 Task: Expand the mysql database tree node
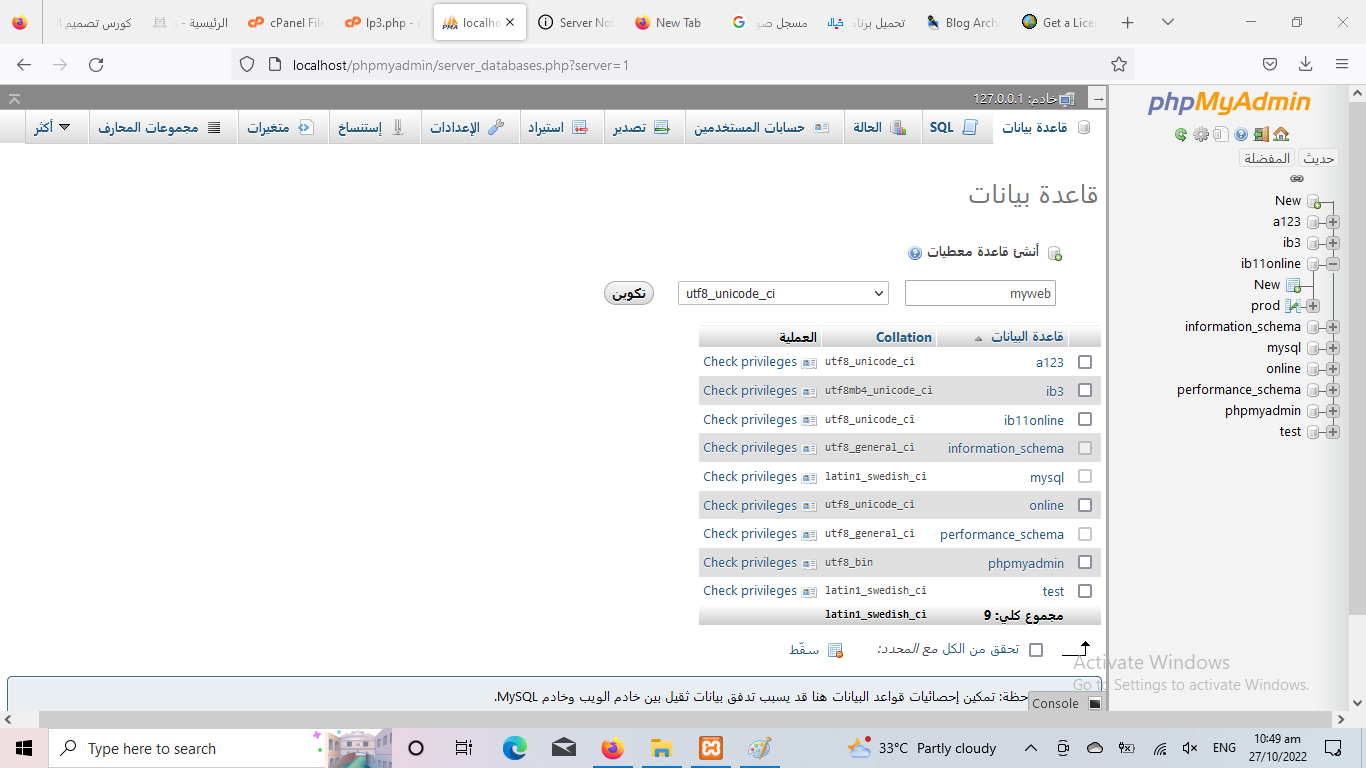(x=1333, y=348)
